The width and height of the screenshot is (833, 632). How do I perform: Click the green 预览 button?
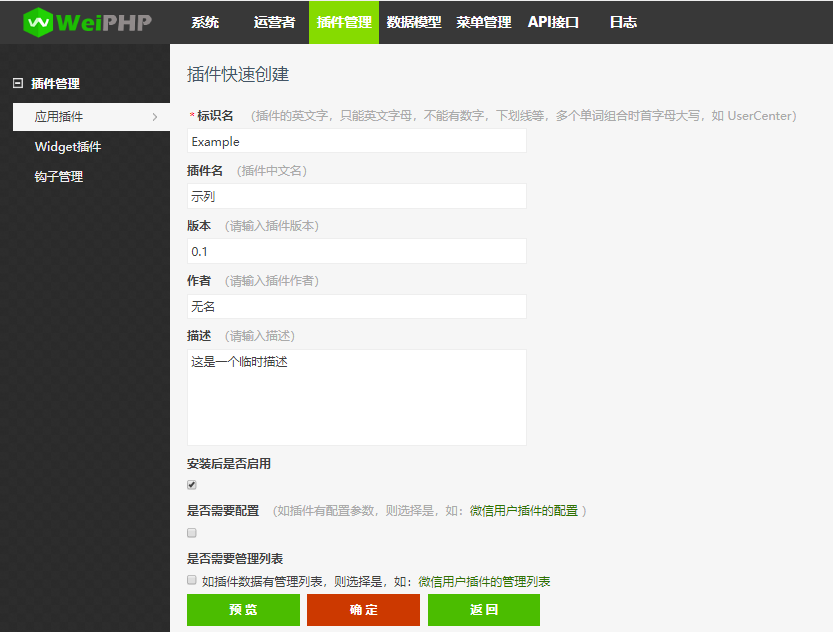243,609
